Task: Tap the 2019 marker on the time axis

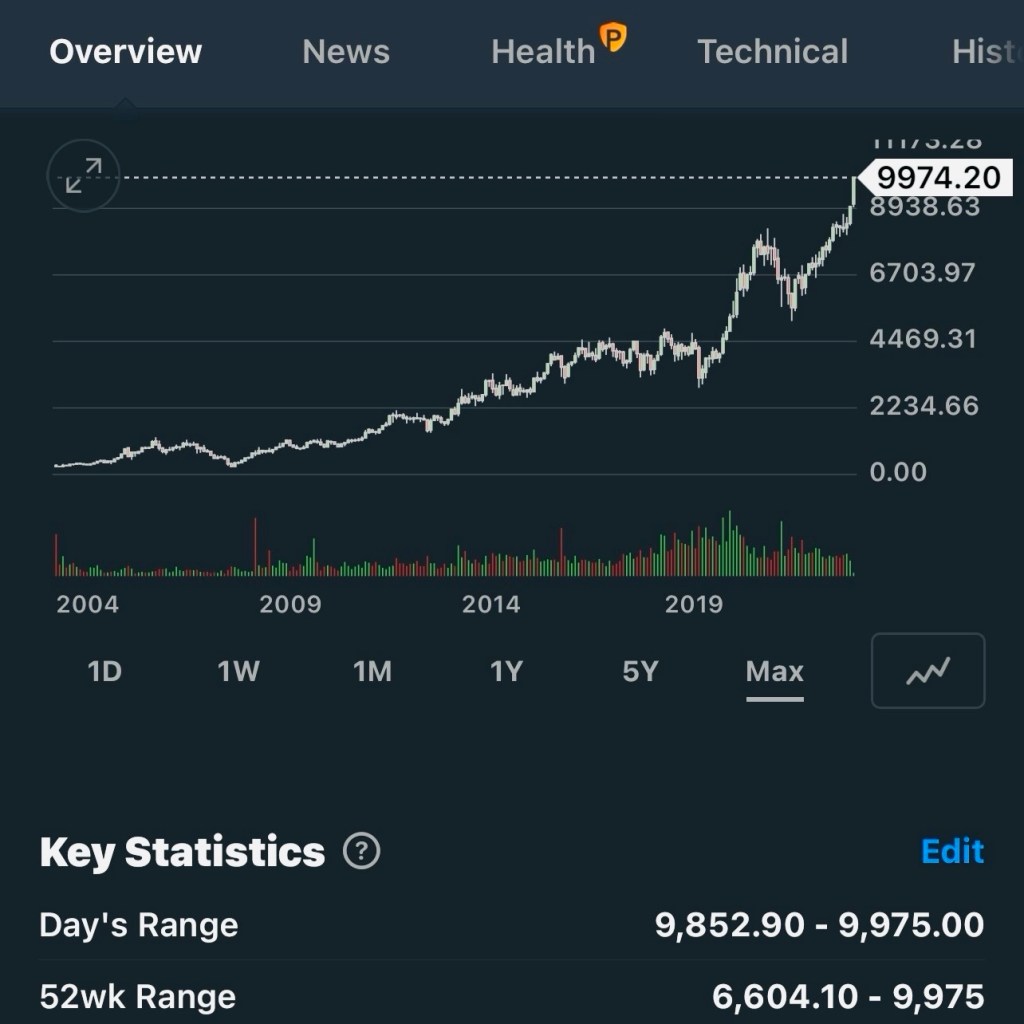Action: (x=694, y=604)
